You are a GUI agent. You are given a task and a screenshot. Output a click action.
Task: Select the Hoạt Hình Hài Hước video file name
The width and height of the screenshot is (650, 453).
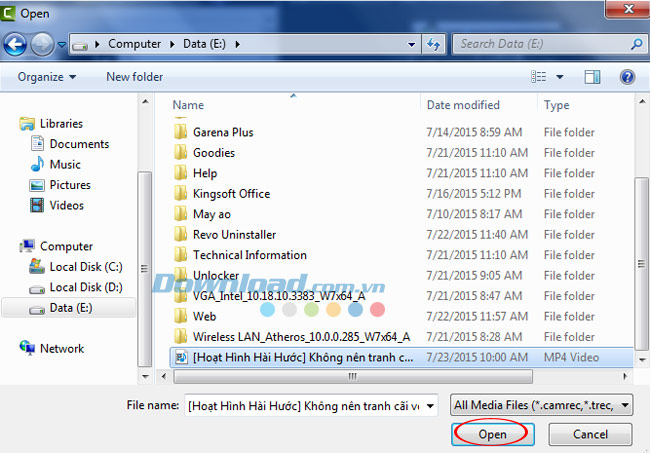[x=303, y=357]
